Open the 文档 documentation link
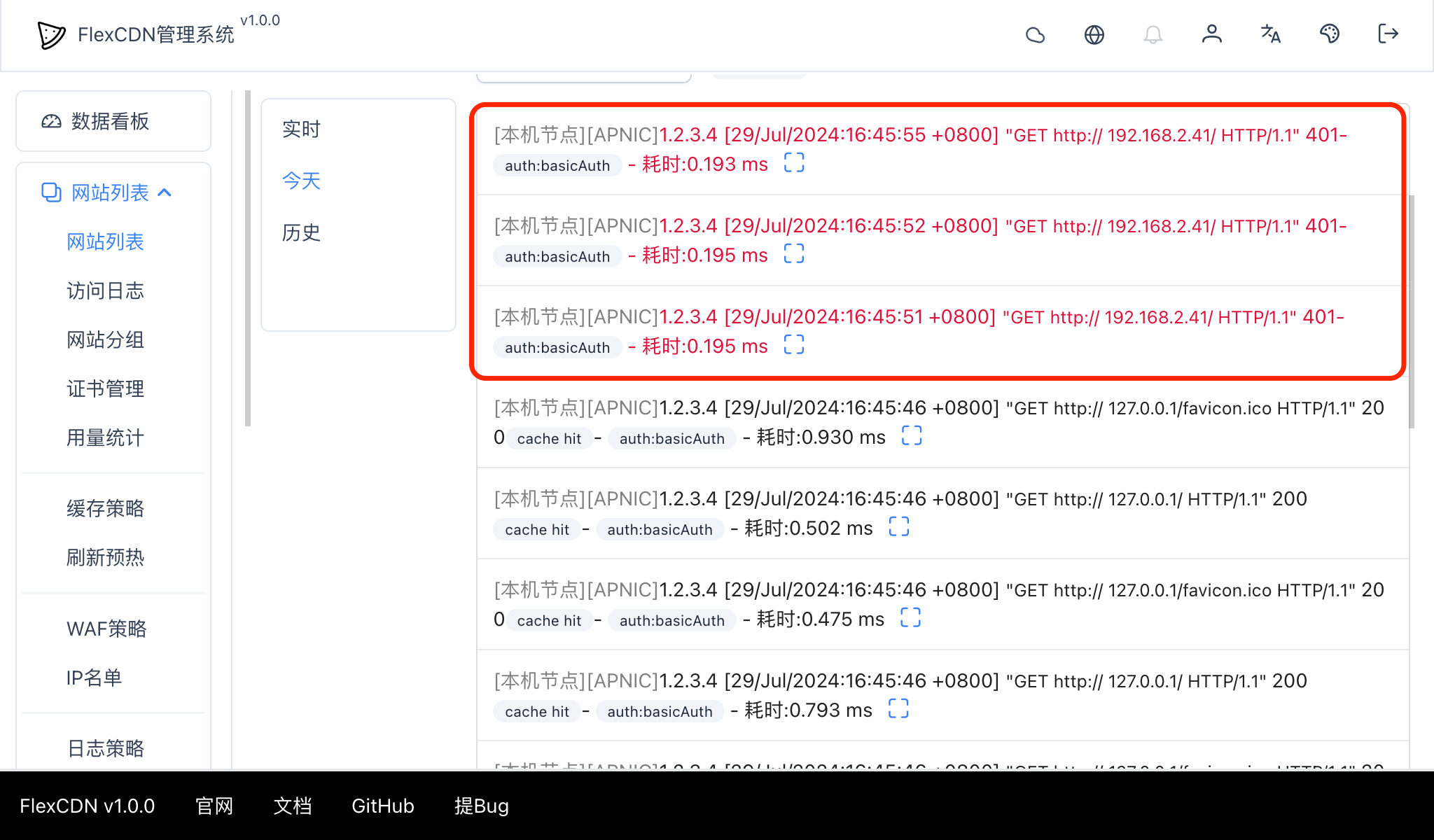The width and height of the screenshot is (1434, 840). pyautogui.click(x=292, y=806)
